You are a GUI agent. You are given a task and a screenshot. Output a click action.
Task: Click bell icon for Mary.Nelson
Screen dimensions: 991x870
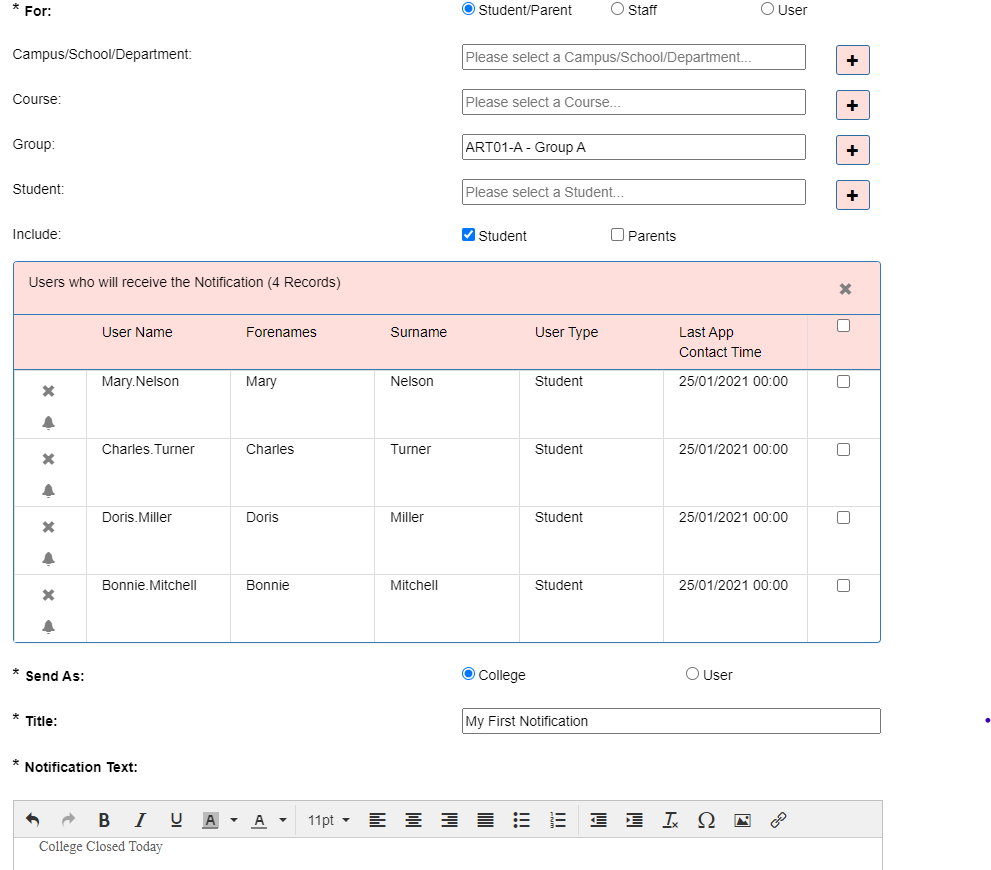coord(48,423)
